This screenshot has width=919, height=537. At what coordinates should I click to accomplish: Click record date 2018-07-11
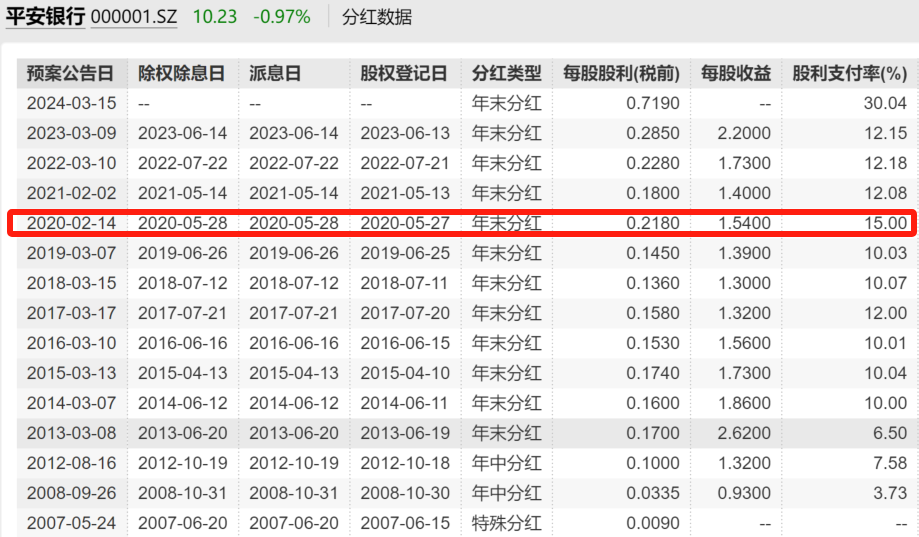click(404, 283)
